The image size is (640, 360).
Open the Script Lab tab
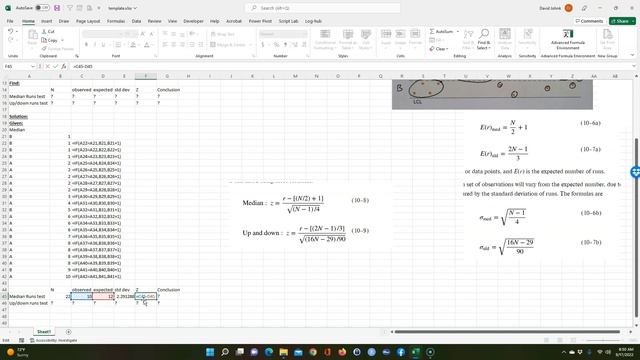[x=288, y=21]
